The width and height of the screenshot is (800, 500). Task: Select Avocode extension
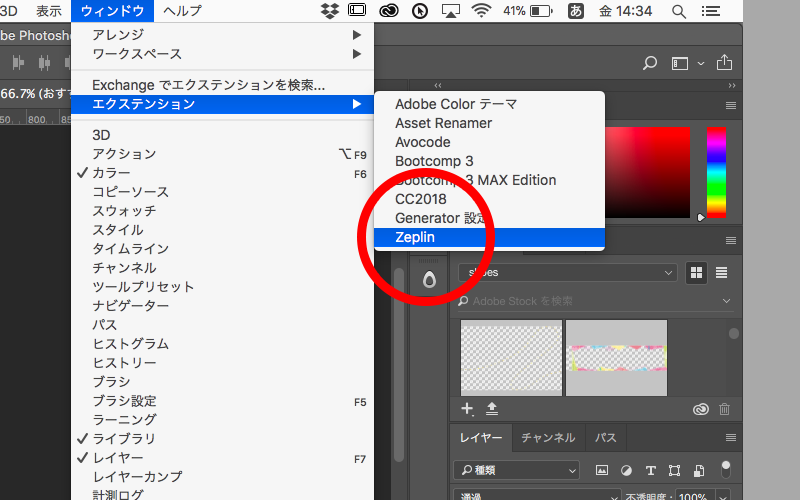(489, 142)
